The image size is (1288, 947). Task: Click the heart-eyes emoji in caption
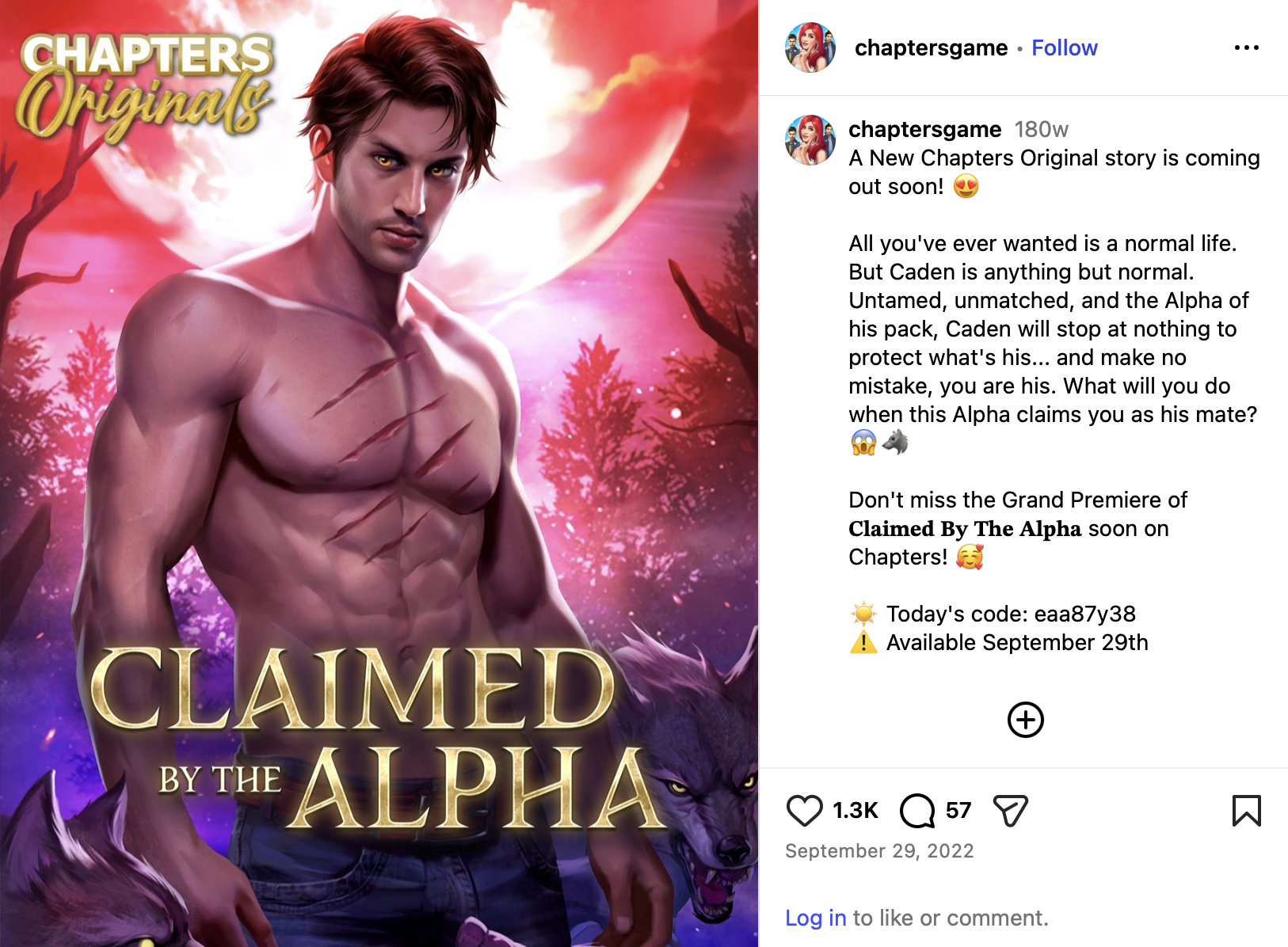pyautogui.click(x=966, y=186)
